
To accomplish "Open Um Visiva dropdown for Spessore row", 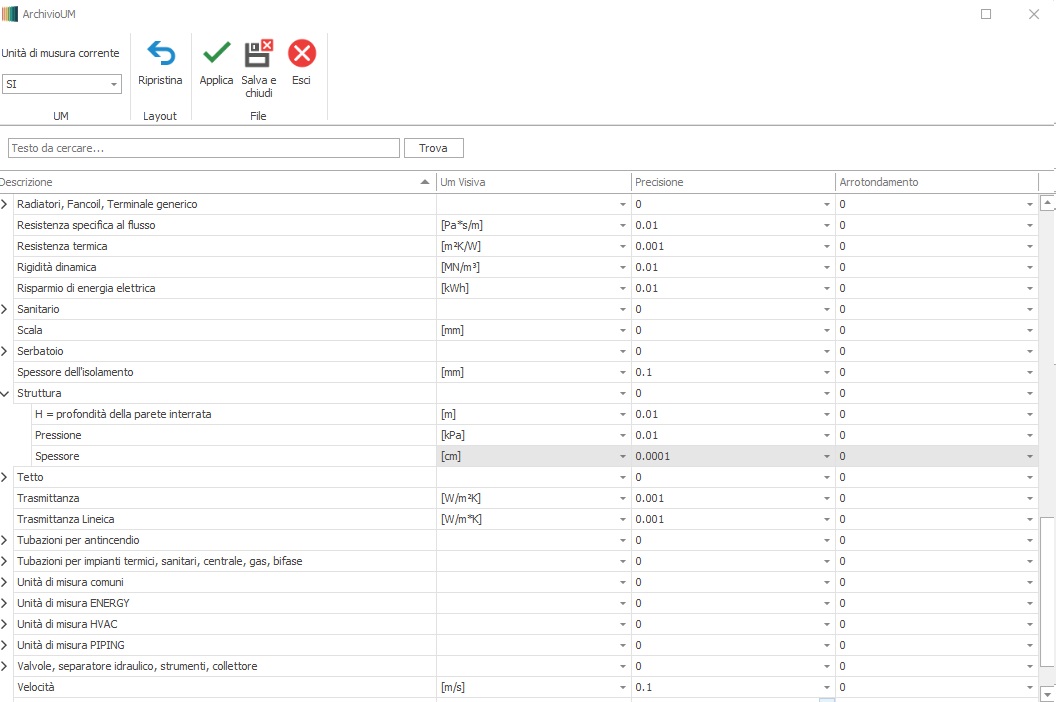I will click(x=622, y=457).
